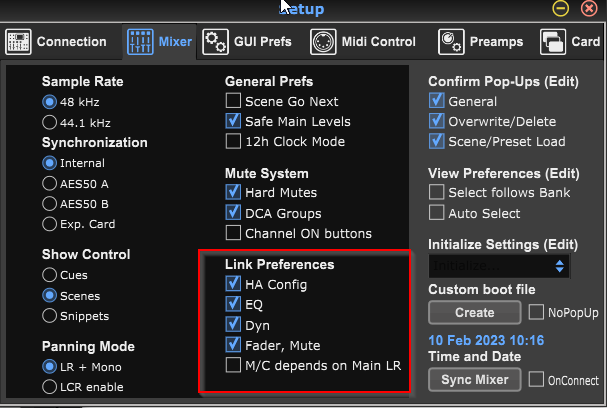The width and height of the screenshot is (607, 408).
Task: Enable the Auto Select checkbox
Action: pos(436,213)
